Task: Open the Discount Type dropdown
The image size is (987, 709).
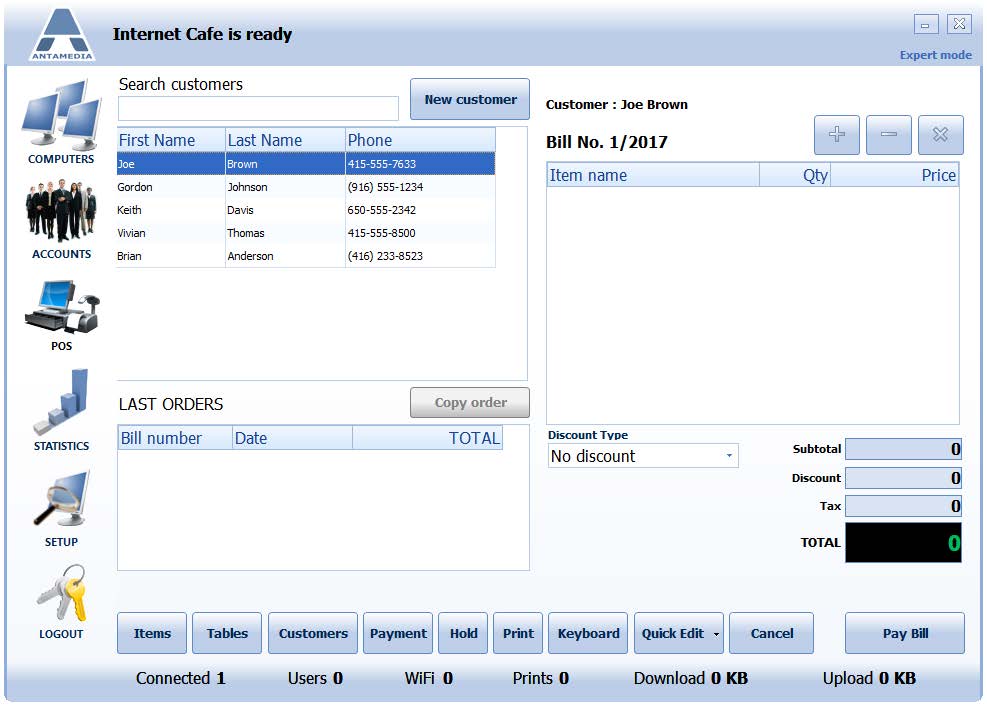Action: click(643, 456)
